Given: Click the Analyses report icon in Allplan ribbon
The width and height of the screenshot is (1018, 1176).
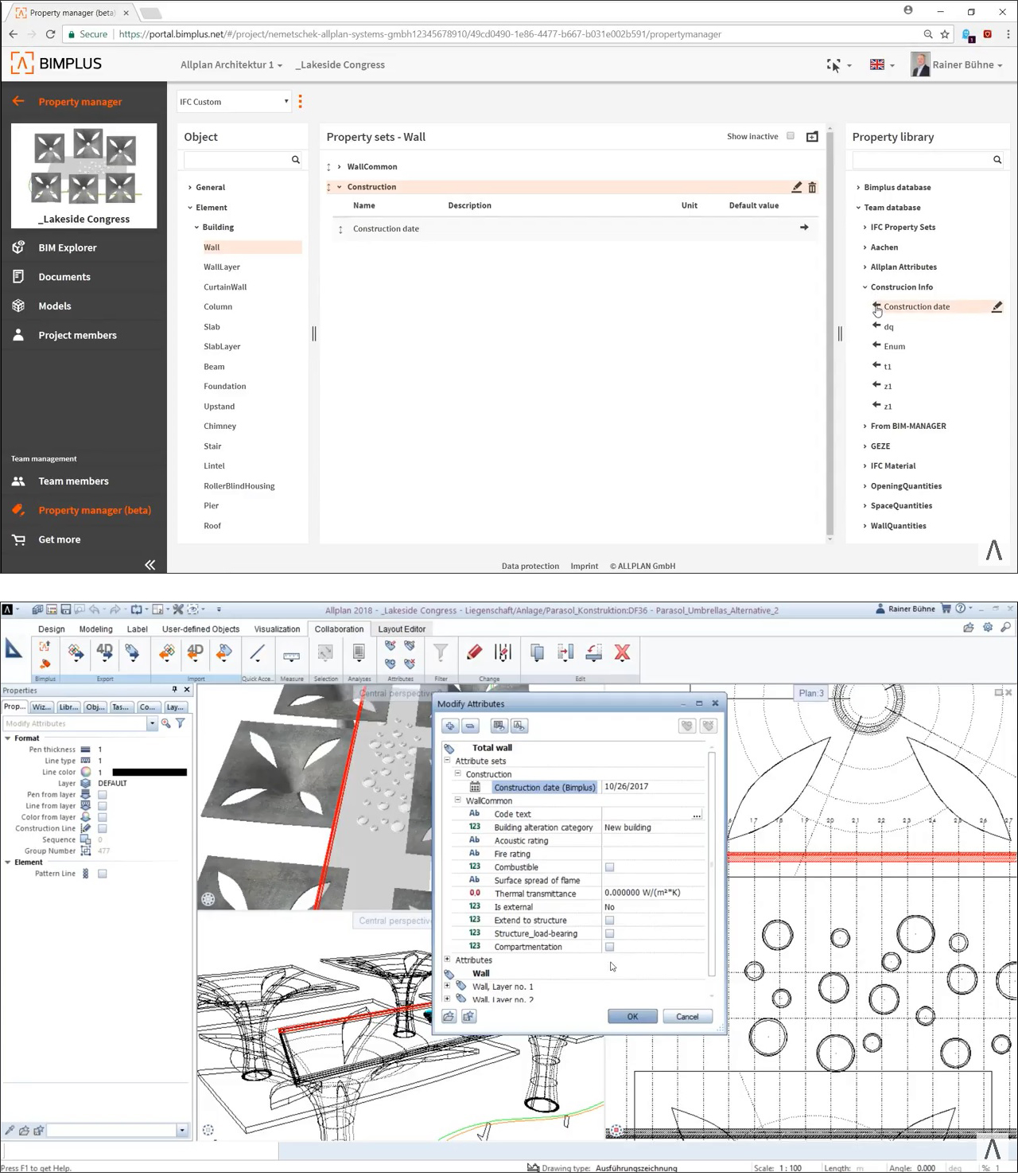Looking at the screenshot, I should [359, 652].
